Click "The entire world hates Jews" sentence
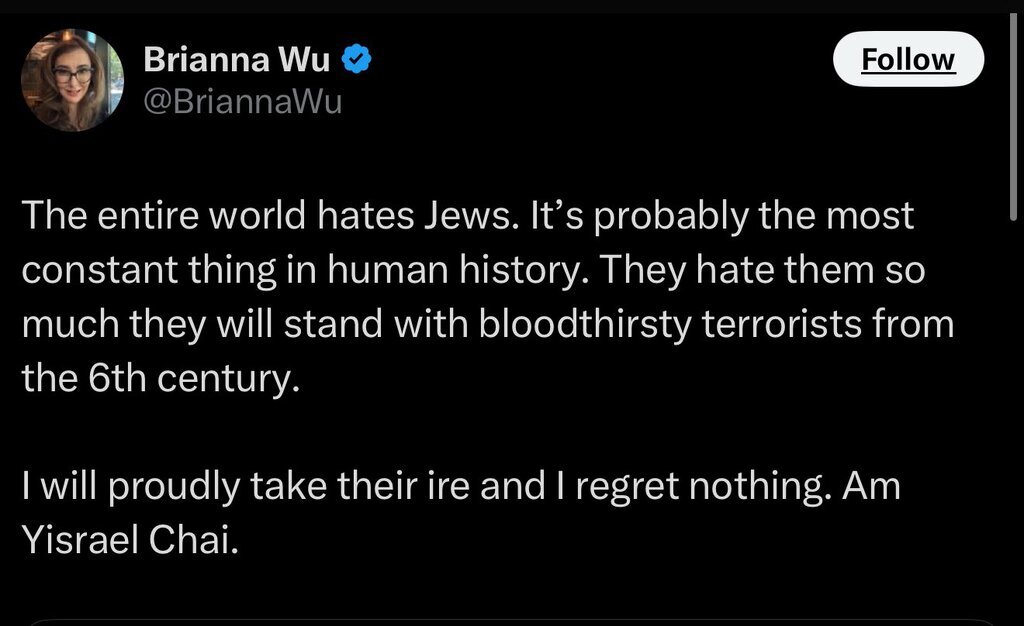This screenshot has width=1024, height=626. tap(269, 217)
